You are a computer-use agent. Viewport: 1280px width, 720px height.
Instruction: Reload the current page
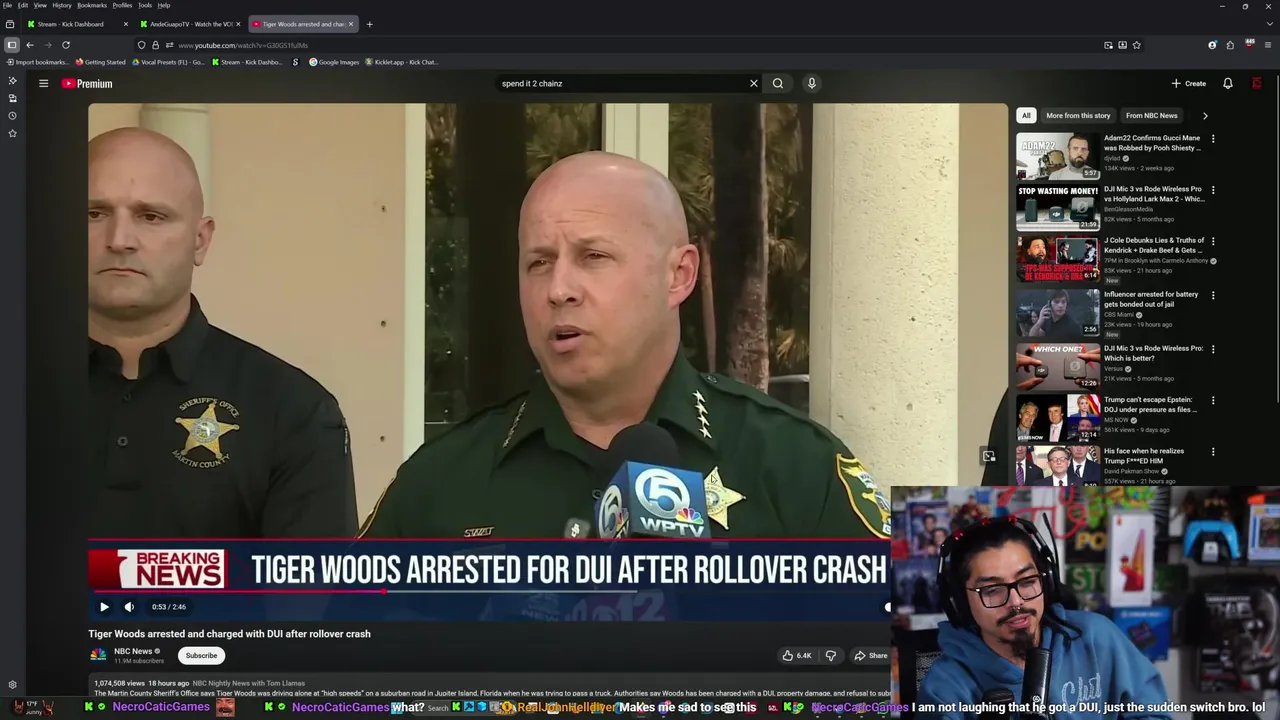point(66,45)
